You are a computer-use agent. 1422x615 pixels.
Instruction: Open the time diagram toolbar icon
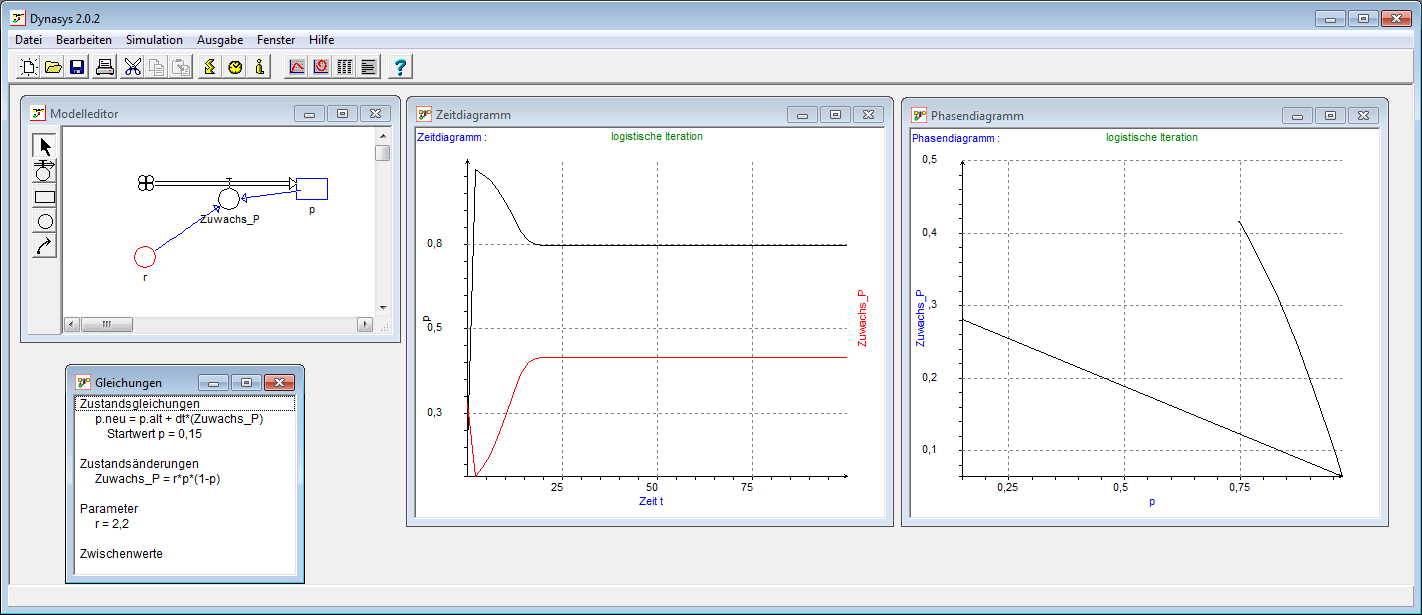click(296, 67)
